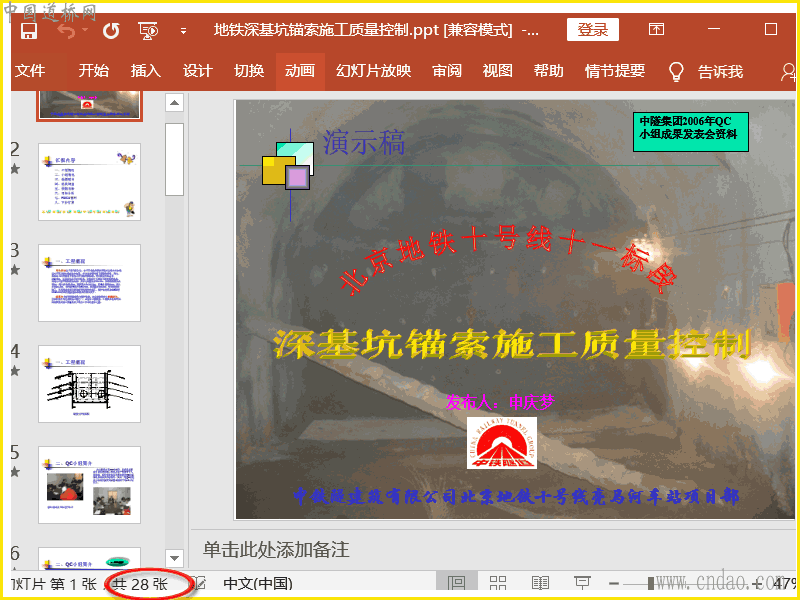Click the magenta 发布人:申庆梦 text
Screen dimensions: 800x600
pyautogui.click(x=499, y=403)
